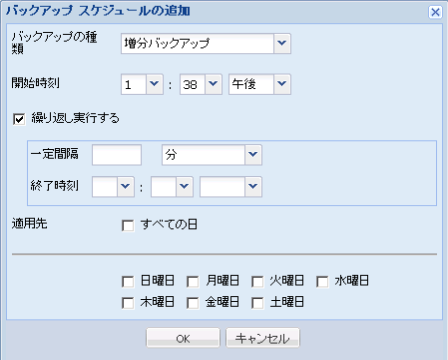Open the end time AM/PM dropdown
Image resolution: width=448 pixels, height=360 pixels.
[253, 187]
